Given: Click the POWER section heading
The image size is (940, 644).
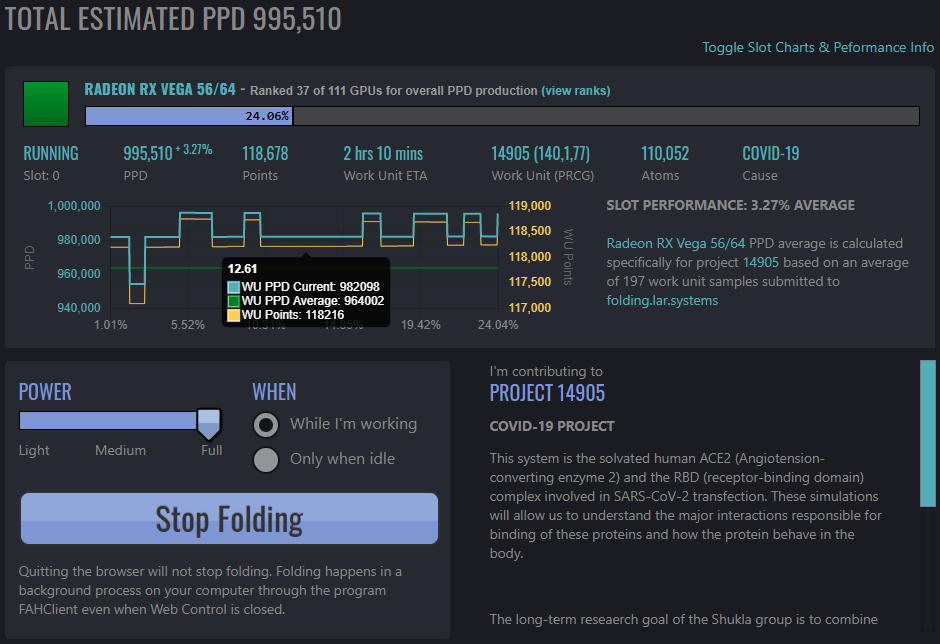Looking at the screenshot, I should tap(45, 392).
